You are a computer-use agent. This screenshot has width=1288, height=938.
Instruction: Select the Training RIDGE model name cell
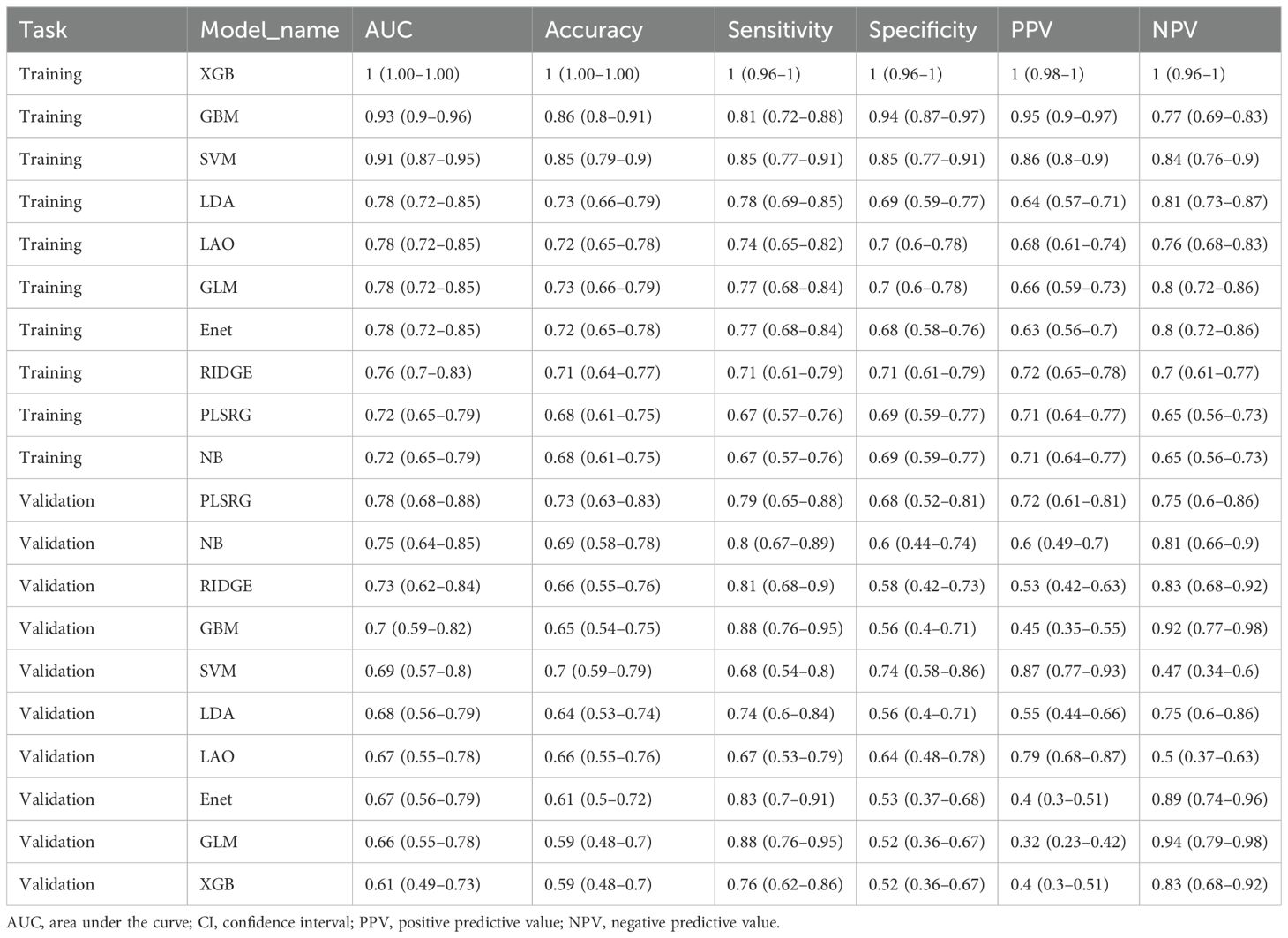click(226, 372)
